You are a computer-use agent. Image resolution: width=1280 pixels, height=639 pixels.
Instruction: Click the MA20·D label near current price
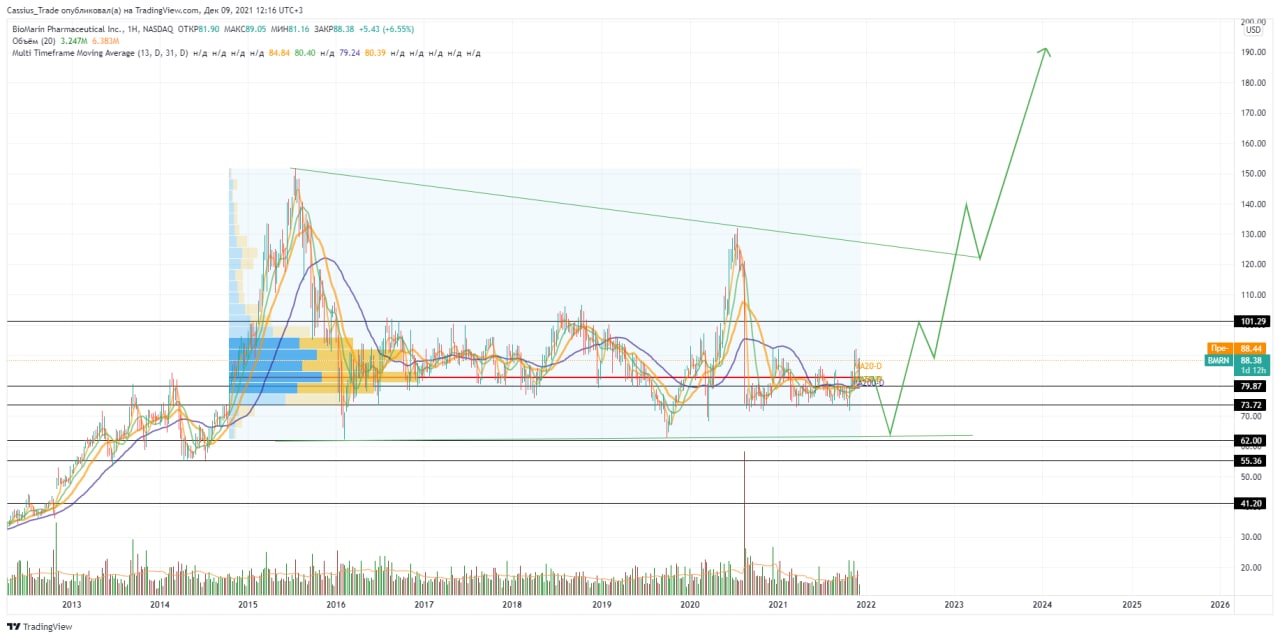[866, 366]
